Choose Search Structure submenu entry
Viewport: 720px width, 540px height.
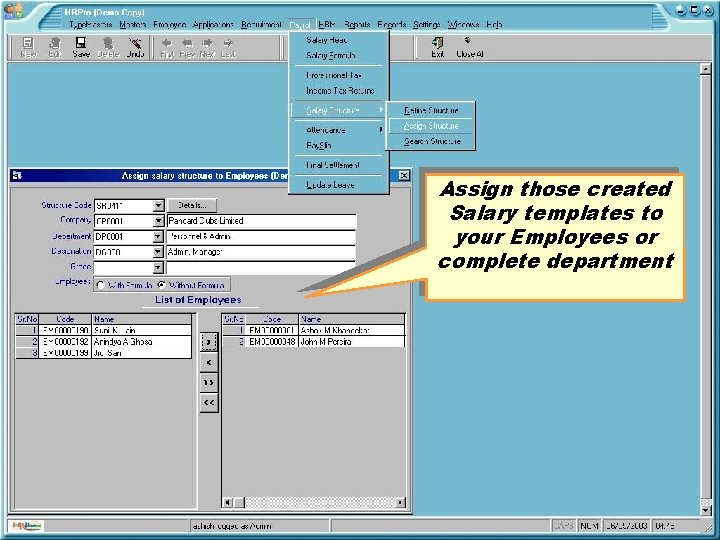(x=431, y=141)
